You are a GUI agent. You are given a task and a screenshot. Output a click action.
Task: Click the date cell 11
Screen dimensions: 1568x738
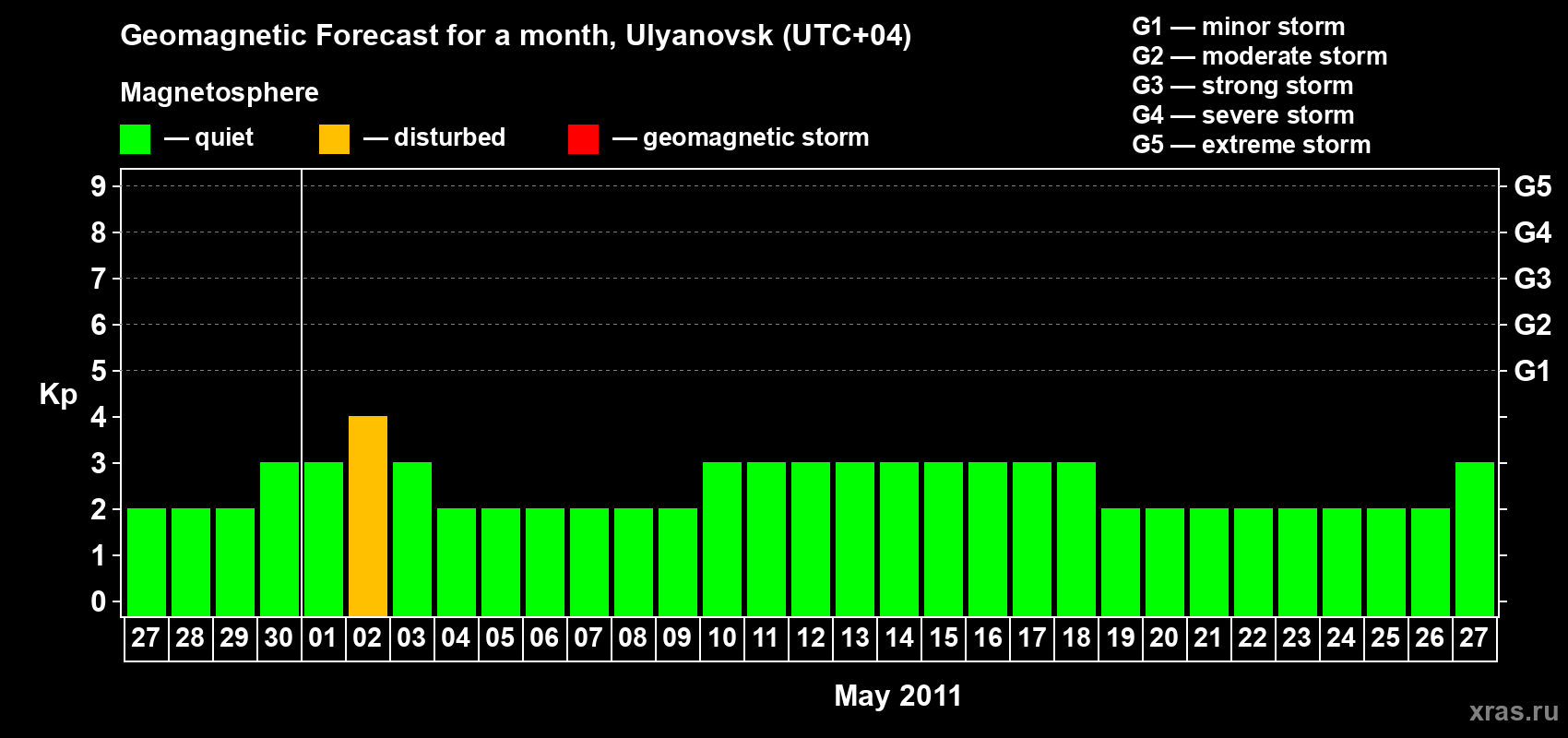click(x=766, y=638)
